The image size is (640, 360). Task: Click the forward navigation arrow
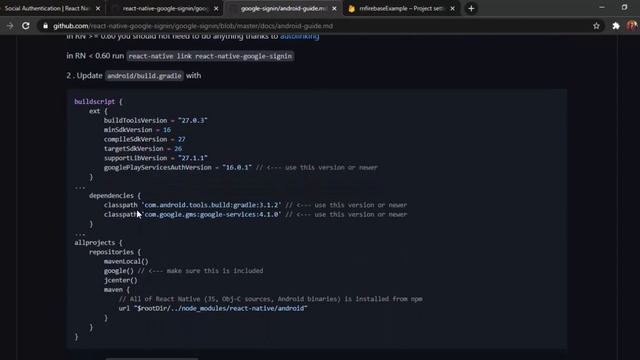coord(9,26)
